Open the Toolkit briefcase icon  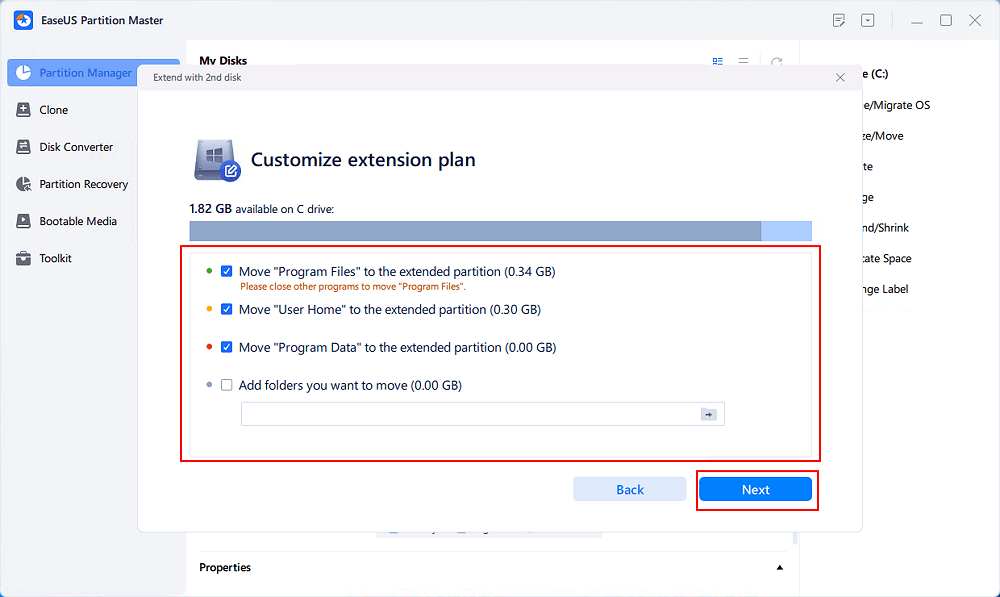tap(23, 258)
